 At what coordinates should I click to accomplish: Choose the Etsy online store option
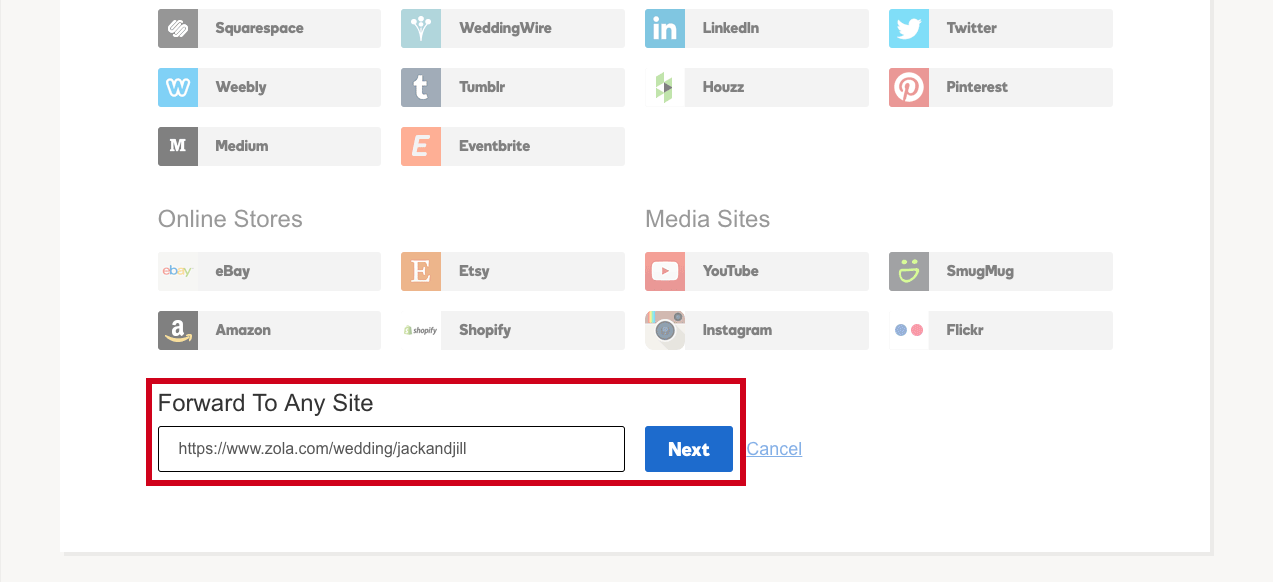click(513, 271)
